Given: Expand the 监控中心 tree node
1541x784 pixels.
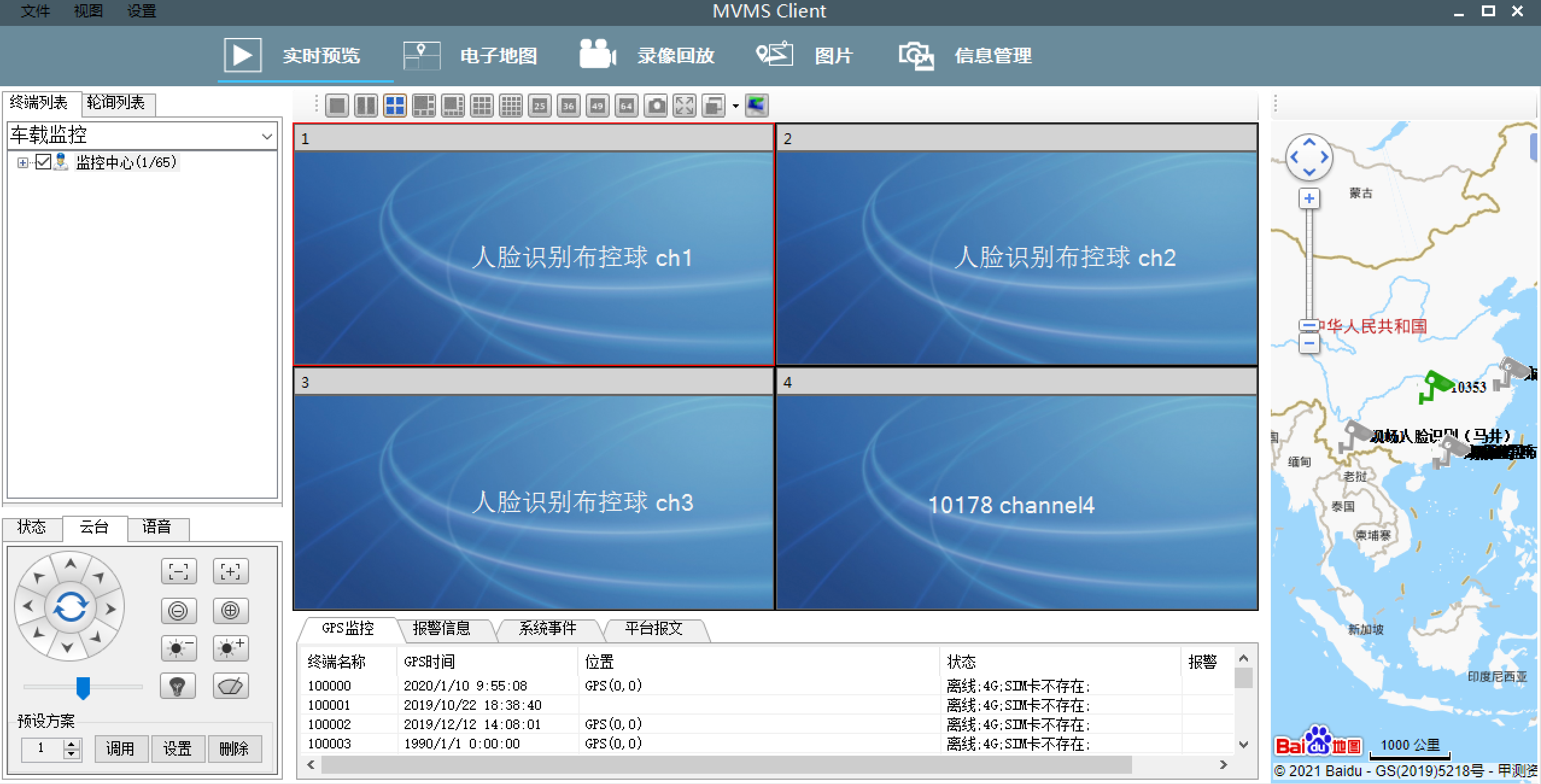Looking at the screenshot, I should pyautogui.click(x=22, y=163).
